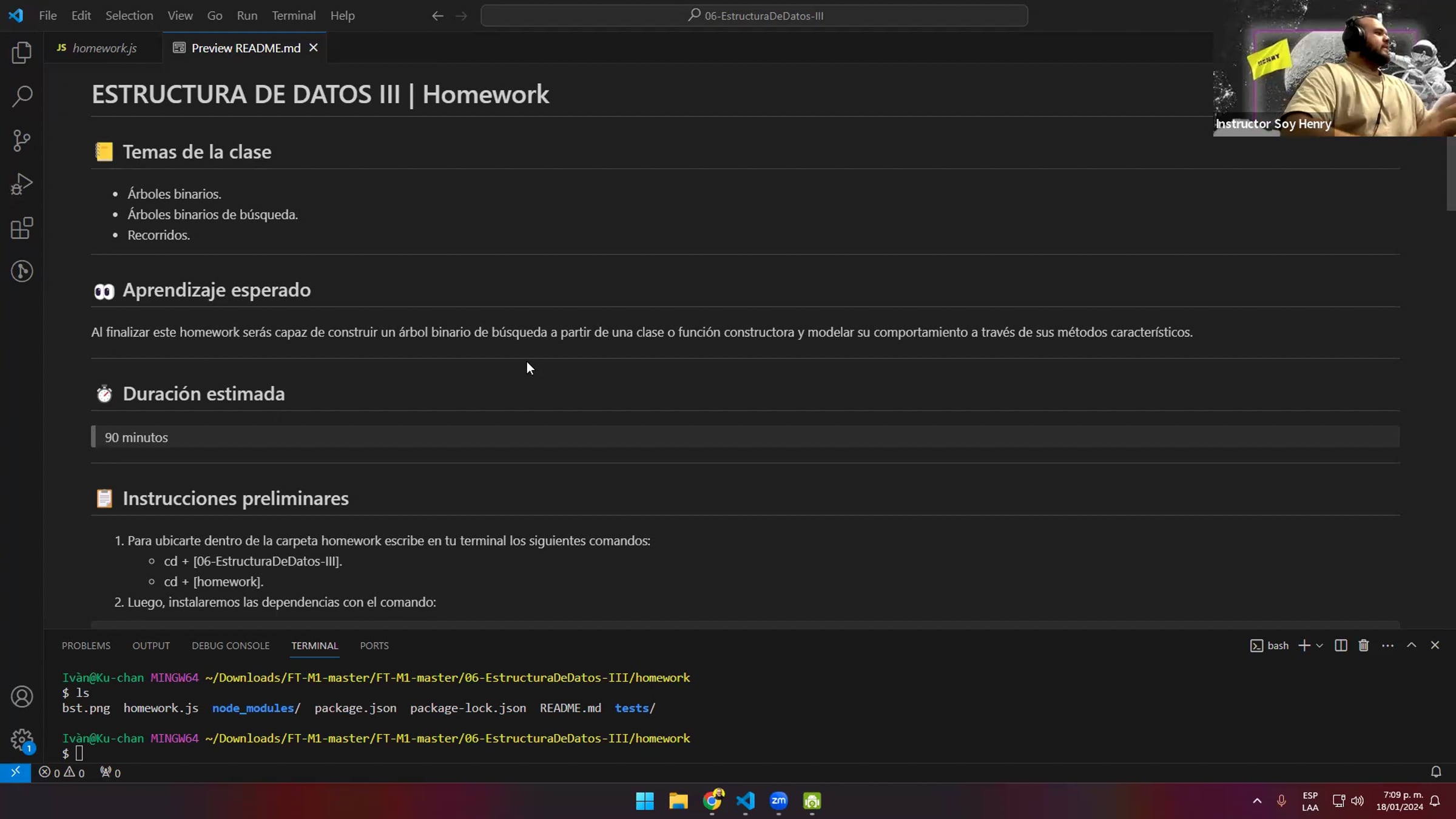This screenshot has width=1456, height=819.
Task: Open the Run menu
Action: coord(247,16)
